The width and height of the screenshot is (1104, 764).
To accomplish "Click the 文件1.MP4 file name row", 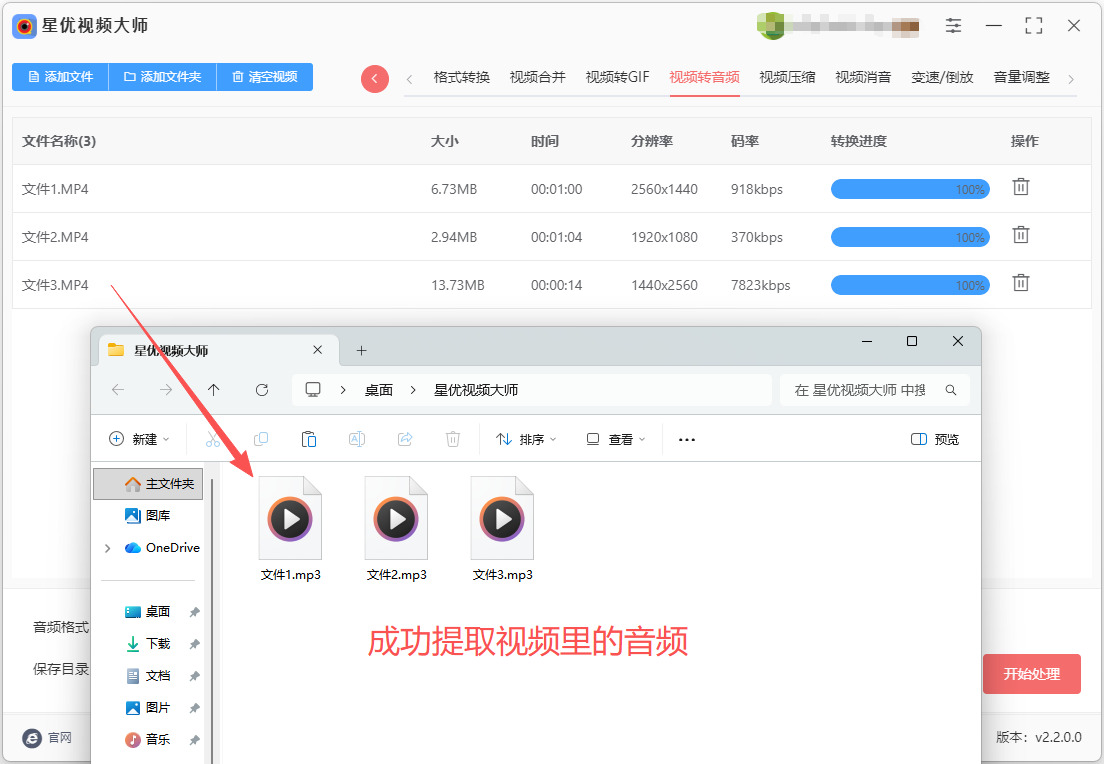I will click(x=551, y=189).
